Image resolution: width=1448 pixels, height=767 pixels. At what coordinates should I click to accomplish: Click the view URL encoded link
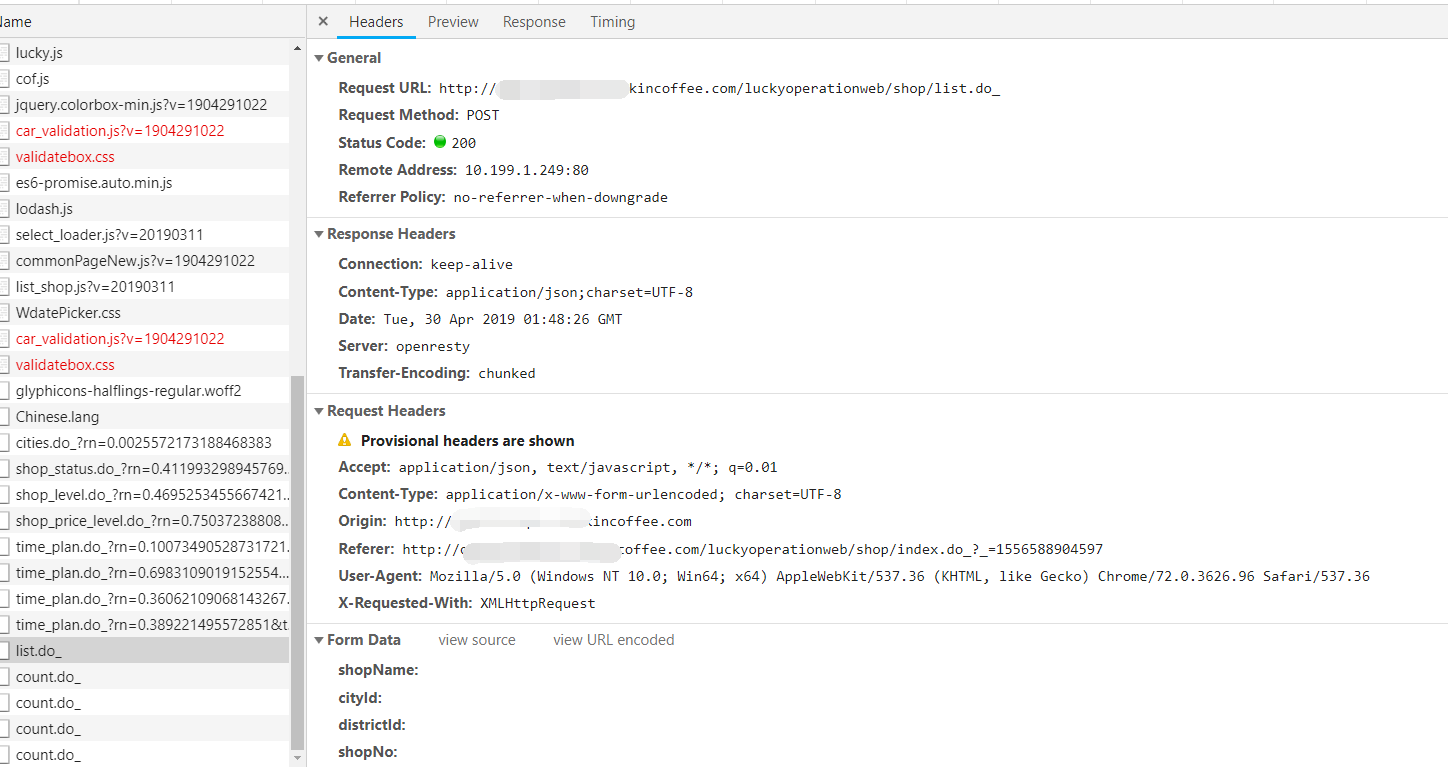click(x=614, y=640)
